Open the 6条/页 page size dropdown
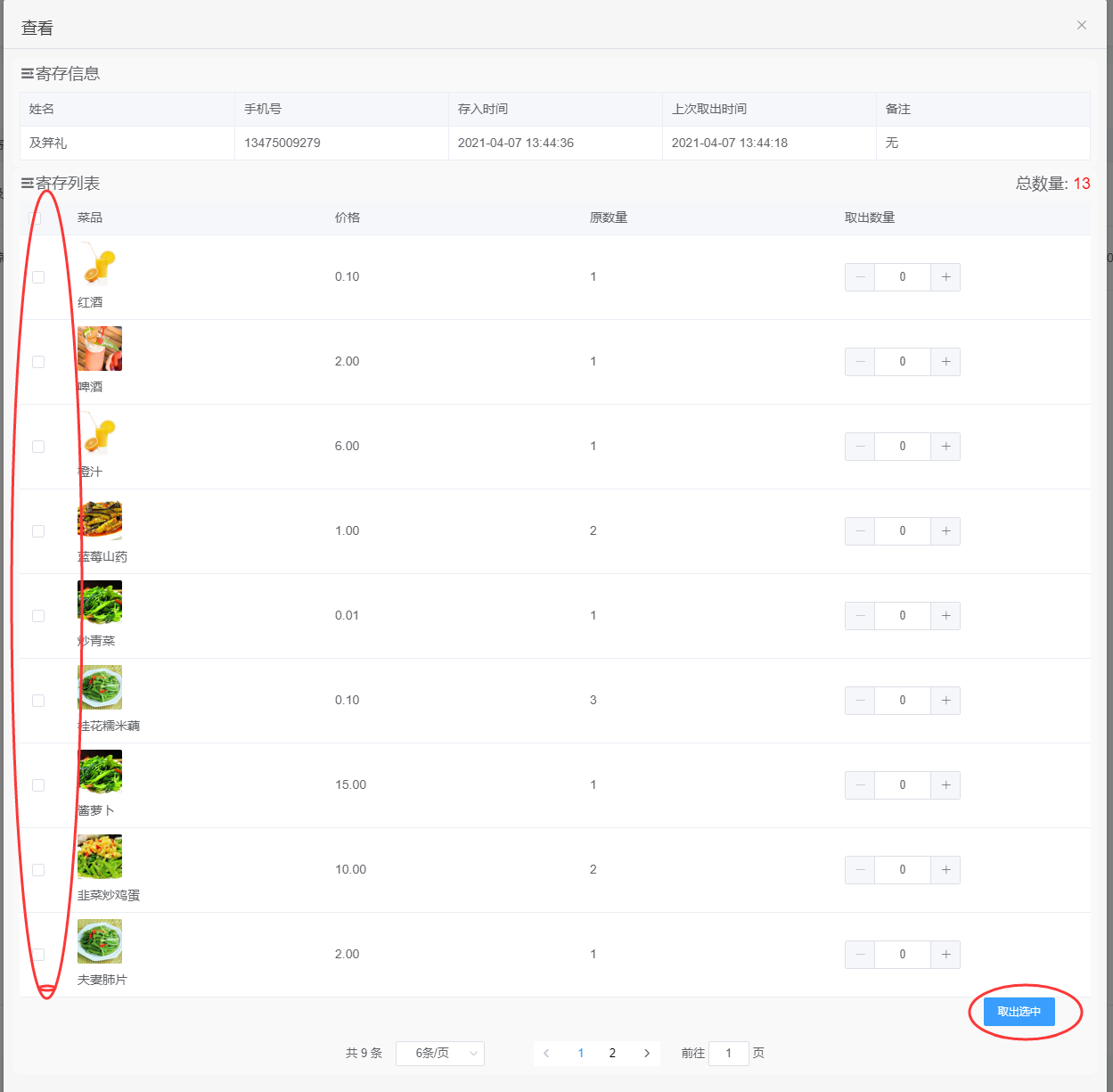Screen dimensions: 1113x1092 click(x=440, y=1054)
